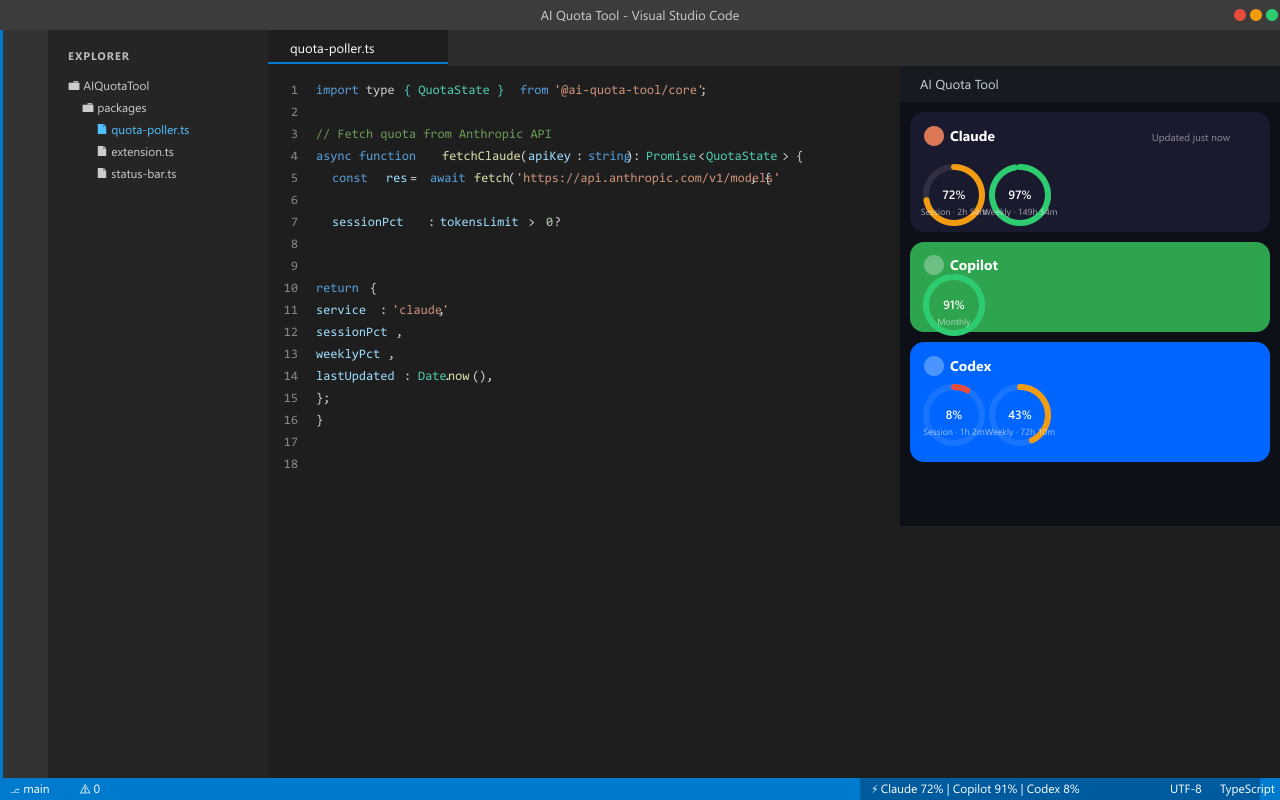
Task: Click the Anthropic API URL string
Action: pyautogui.click(x=647, y=178)
